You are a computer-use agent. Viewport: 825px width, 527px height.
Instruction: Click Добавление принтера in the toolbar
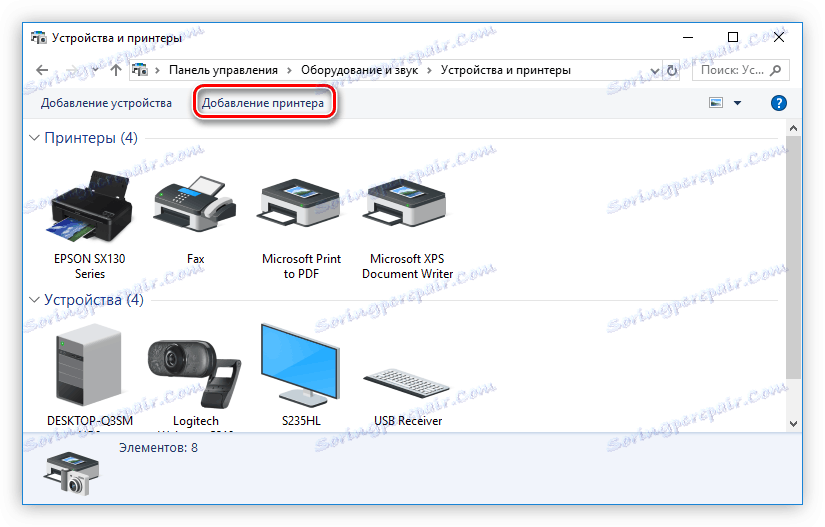[263, 103]
